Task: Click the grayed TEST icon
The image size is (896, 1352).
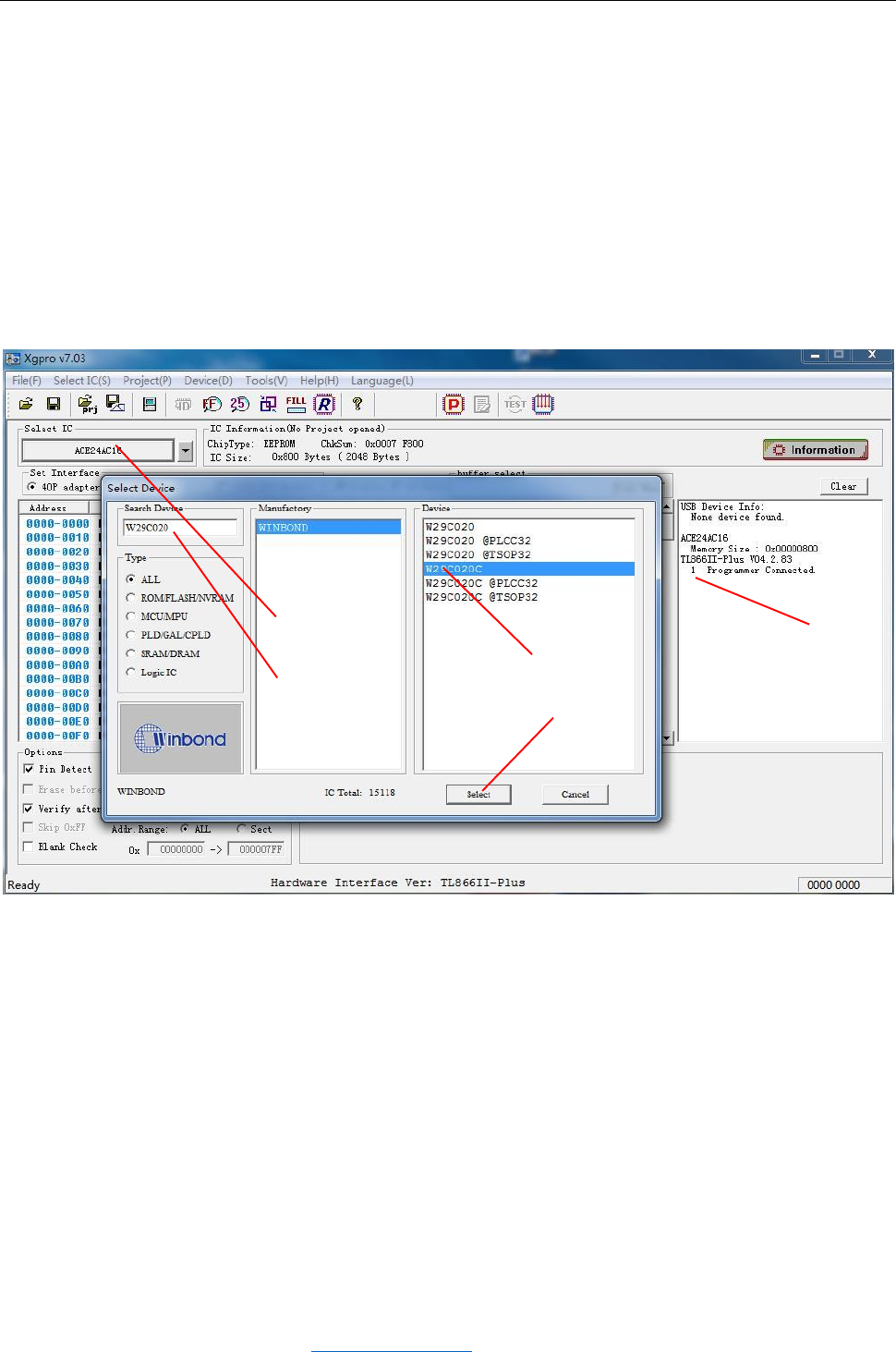Action: [515, 404]
